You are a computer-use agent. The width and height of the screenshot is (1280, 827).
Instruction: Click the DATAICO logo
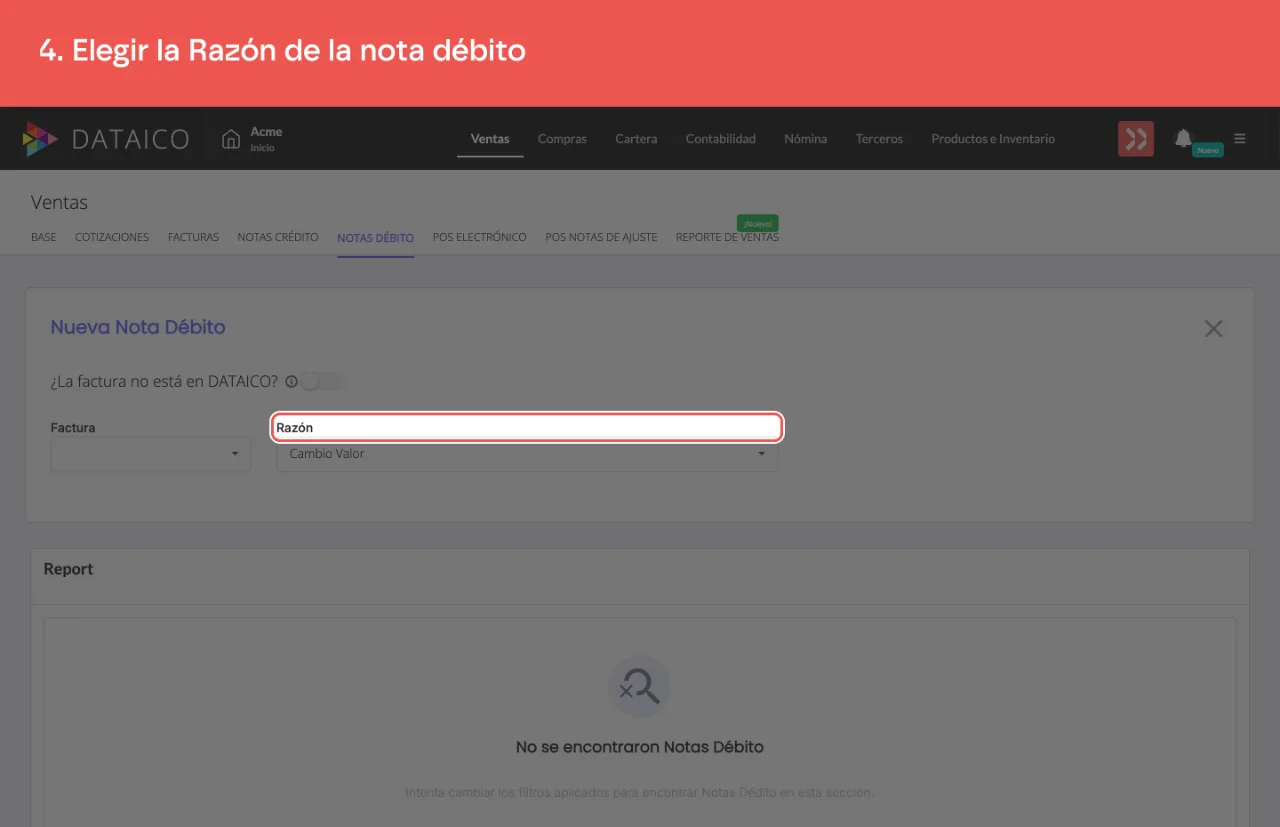[x=105, y=139]
